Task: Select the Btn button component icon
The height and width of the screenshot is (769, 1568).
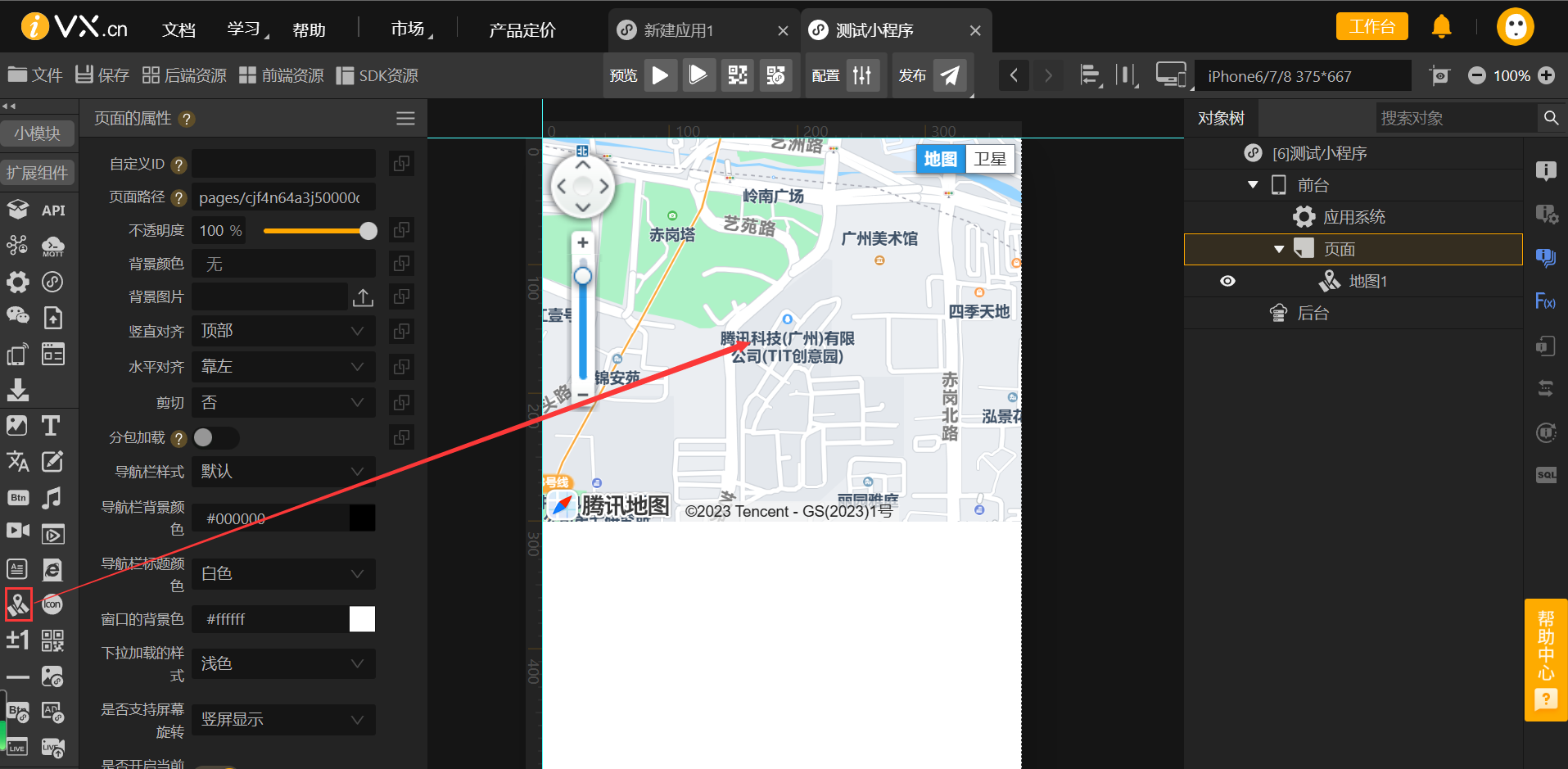Action: tap(18, 498)
